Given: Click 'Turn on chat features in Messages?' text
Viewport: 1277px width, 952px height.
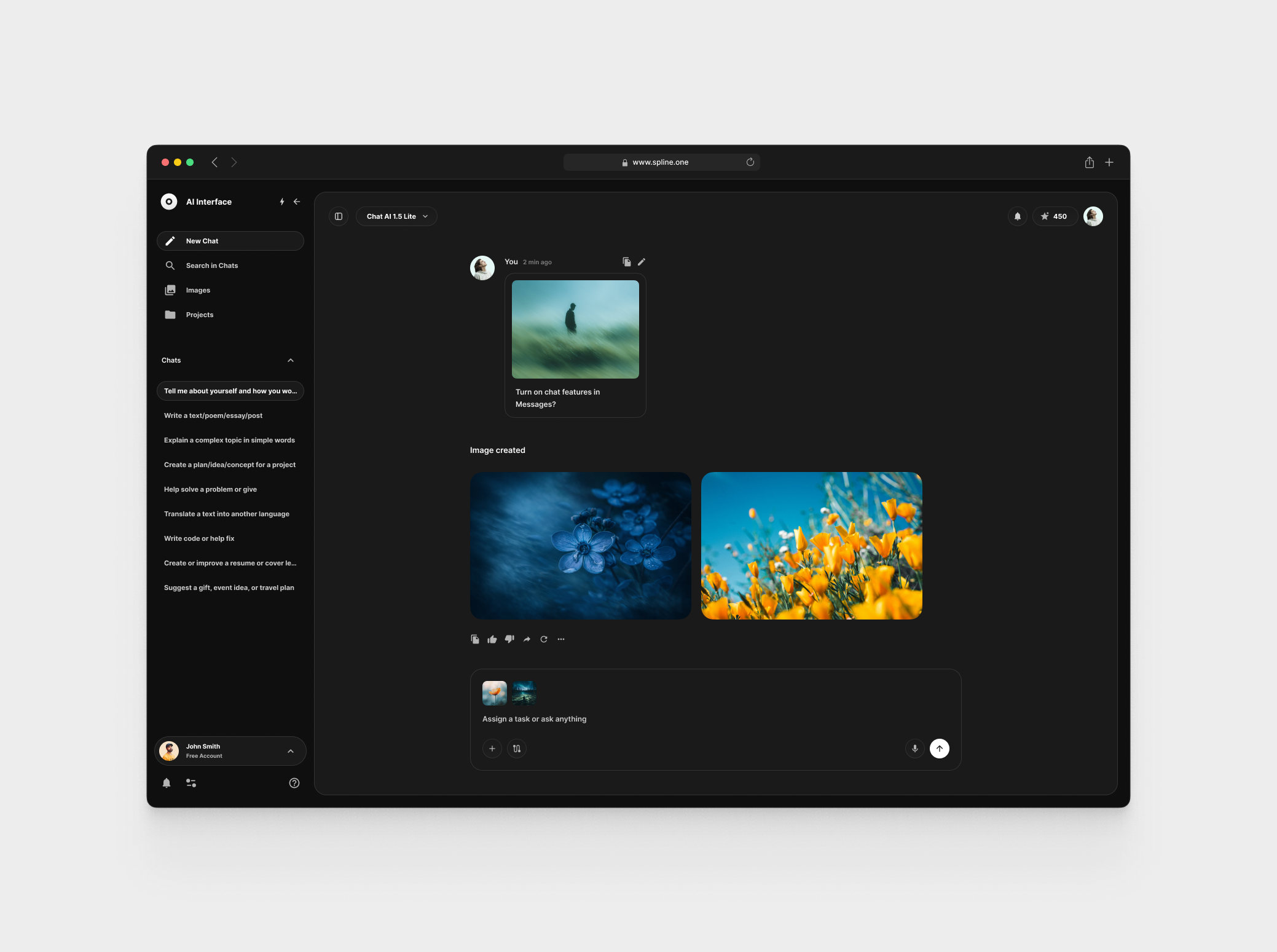Looking at the screenshot, I should pos(558,398).
